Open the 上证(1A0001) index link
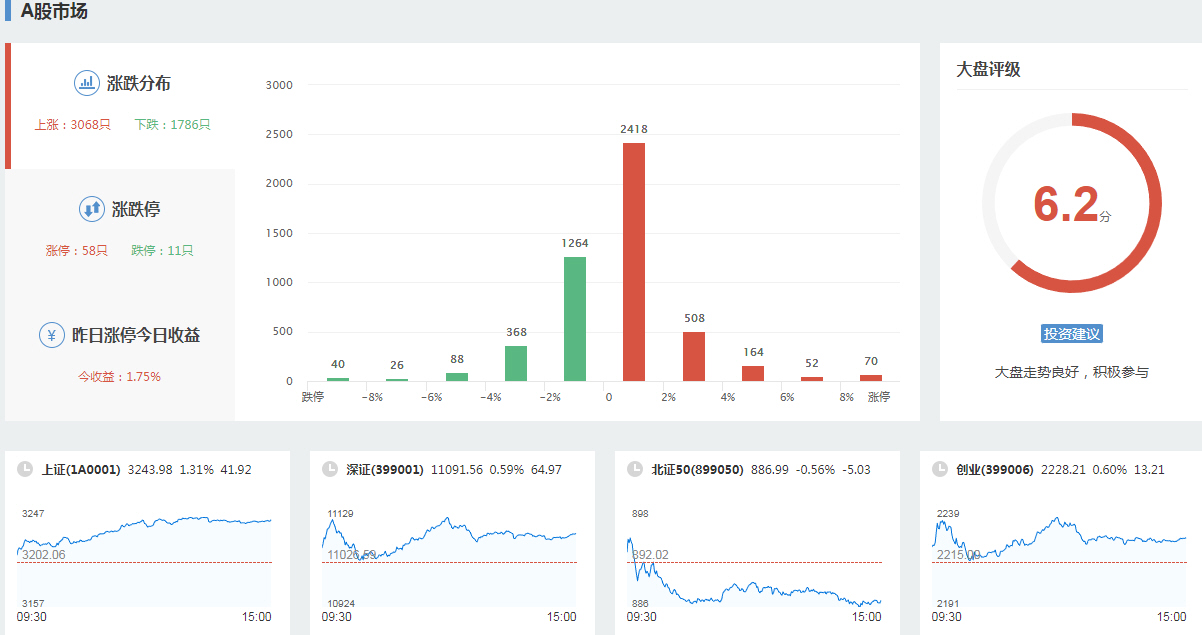This screenshot has height=635, width=1202. tap(81, 469)
